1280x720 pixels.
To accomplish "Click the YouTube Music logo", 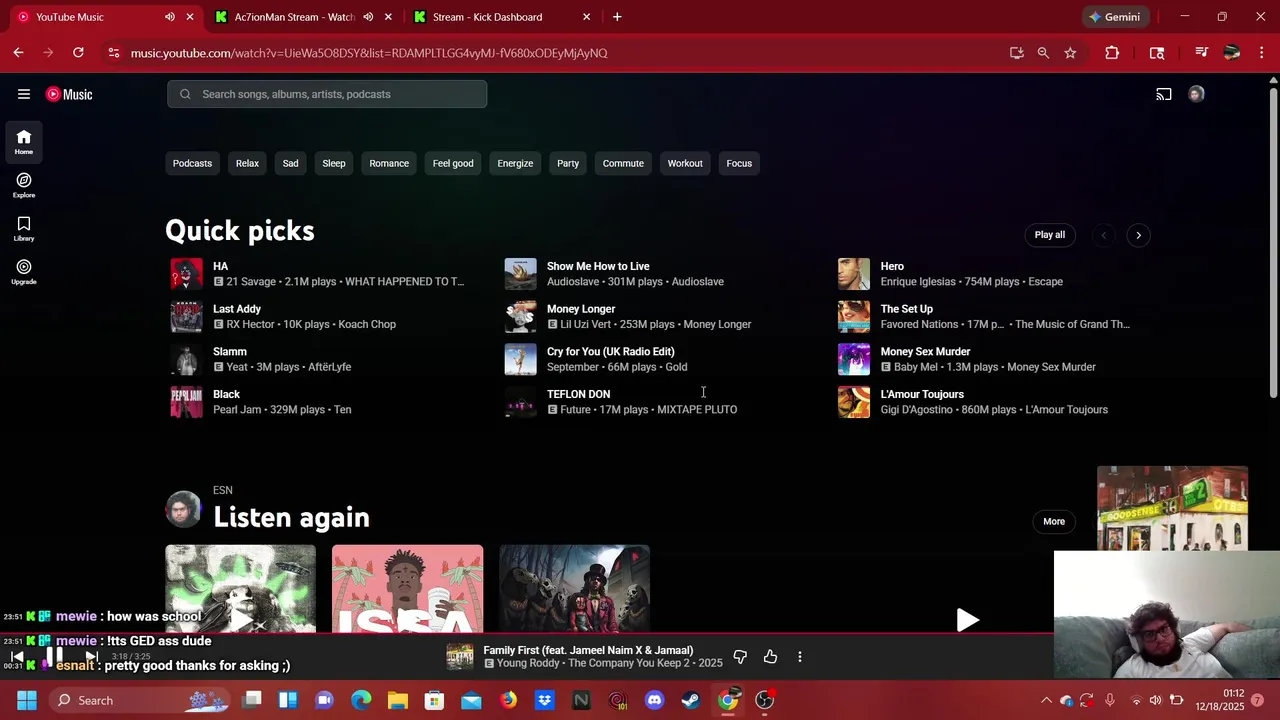I will point(69,94).
